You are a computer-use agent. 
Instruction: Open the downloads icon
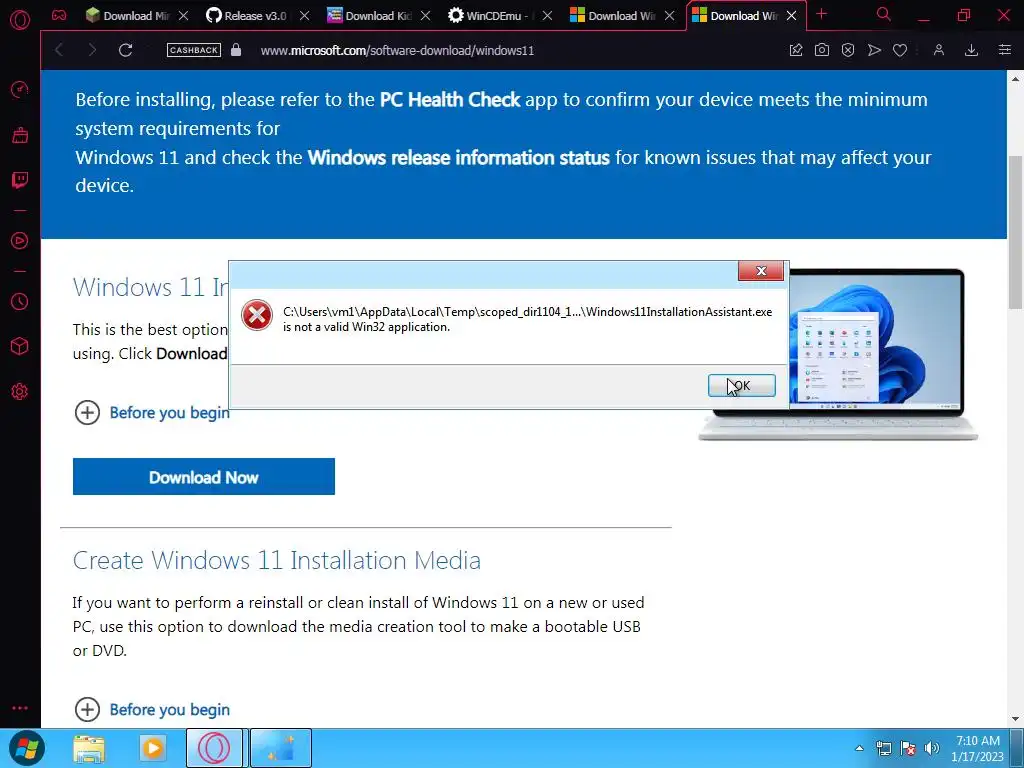[x=971, y=50]
